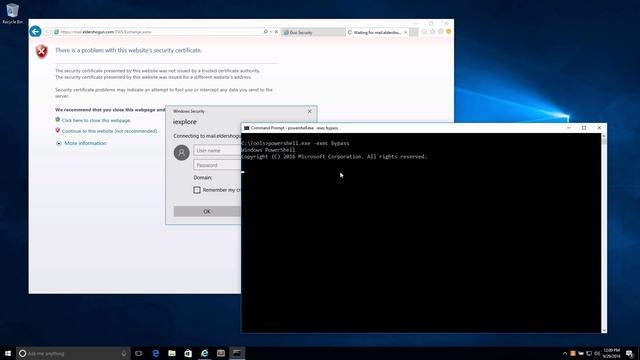Click the certificate problem heading text
Image resolution: width=640 pixels, height=360 pixels.
[129, 50]
